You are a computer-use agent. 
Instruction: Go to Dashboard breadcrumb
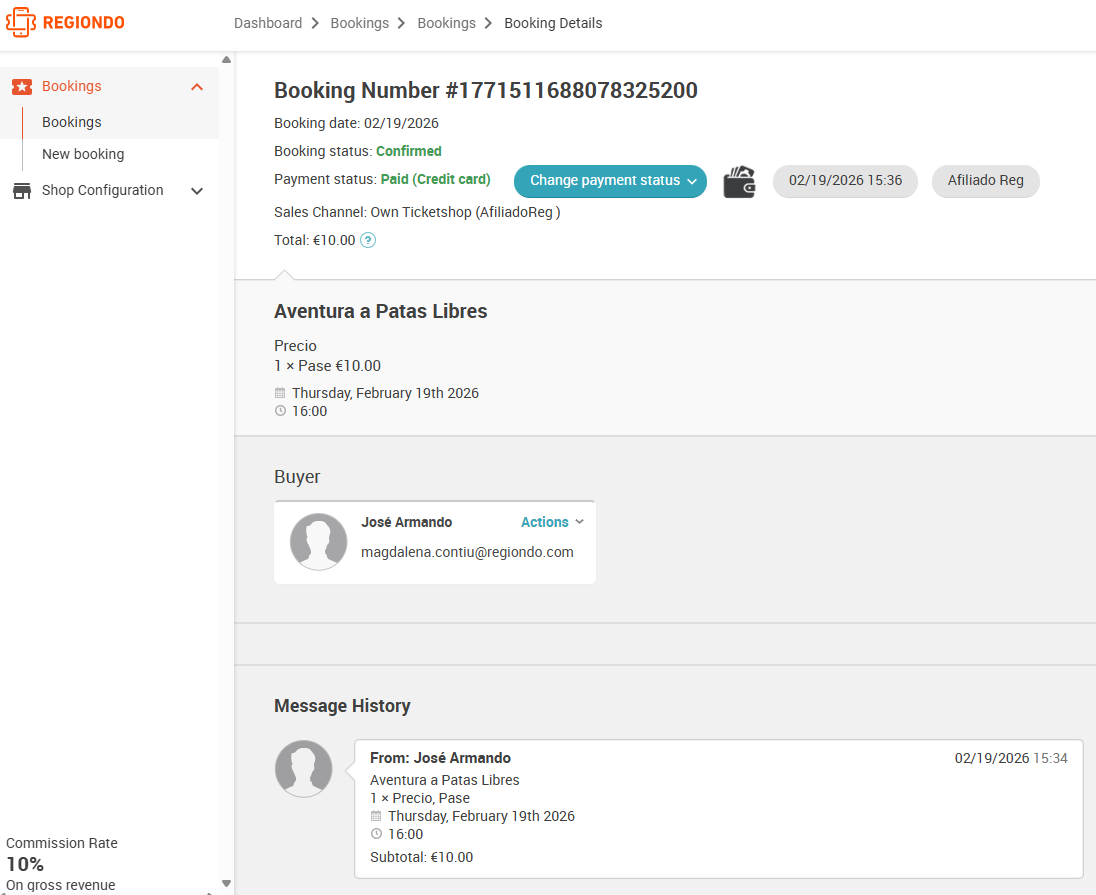click(x=268, y=23)
